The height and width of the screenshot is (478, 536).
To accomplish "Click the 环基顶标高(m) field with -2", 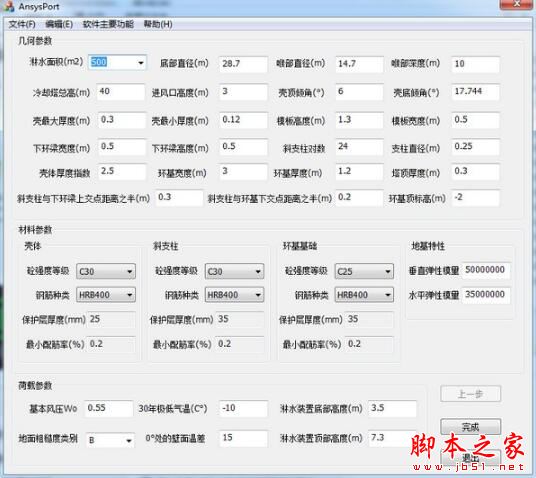I will (x=475, y=198).
